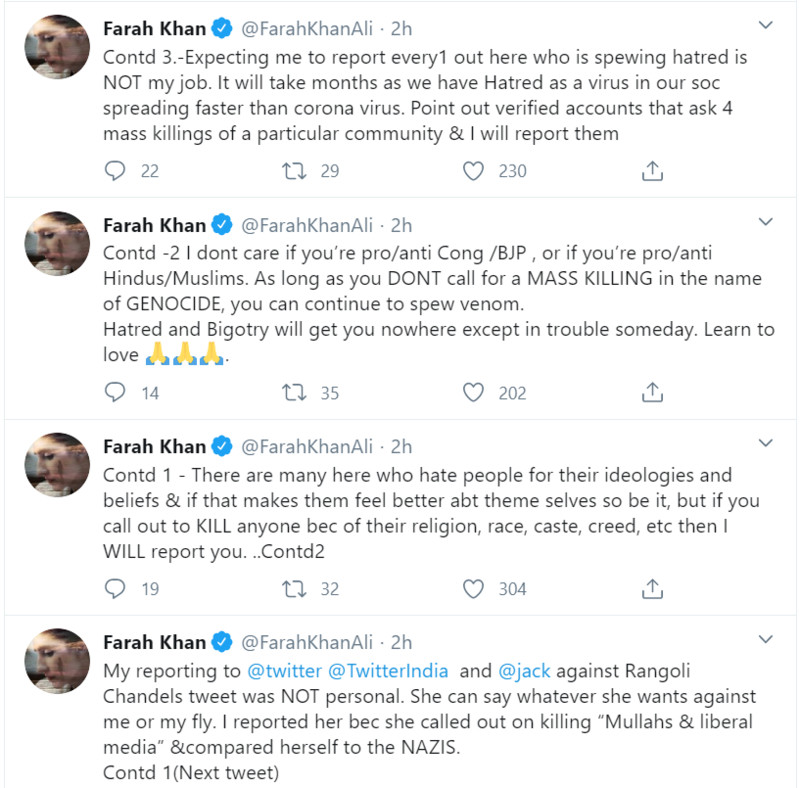Like the tweet with 304 likes

coord(473,588)
